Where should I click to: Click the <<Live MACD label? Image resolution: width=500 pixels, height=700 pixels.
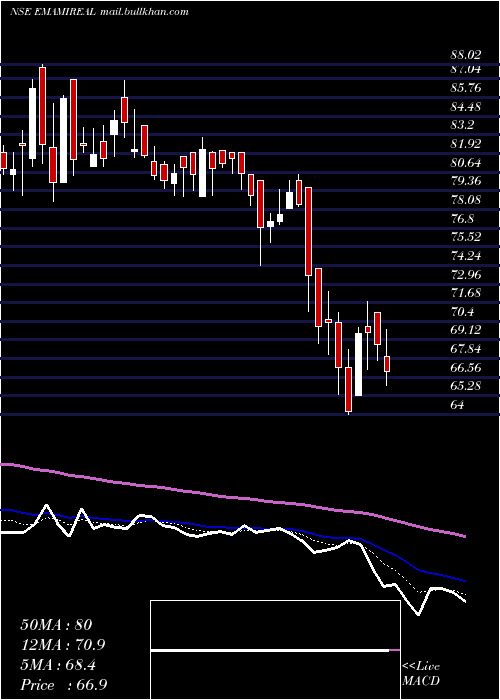pos(421,673)
